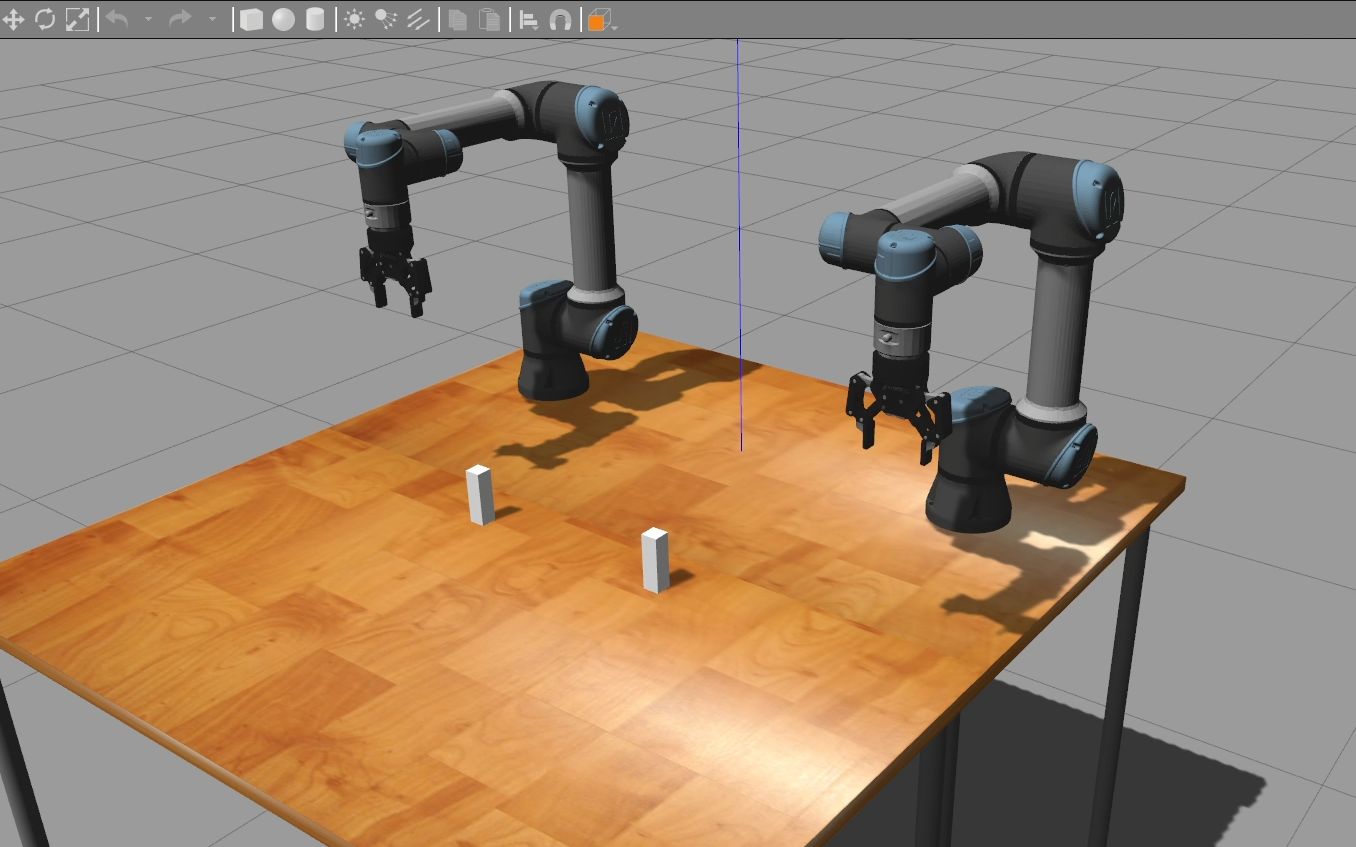Viewport: 1356px width, 847px height.
Task: Open the Align tool
Action: (529, 19)
